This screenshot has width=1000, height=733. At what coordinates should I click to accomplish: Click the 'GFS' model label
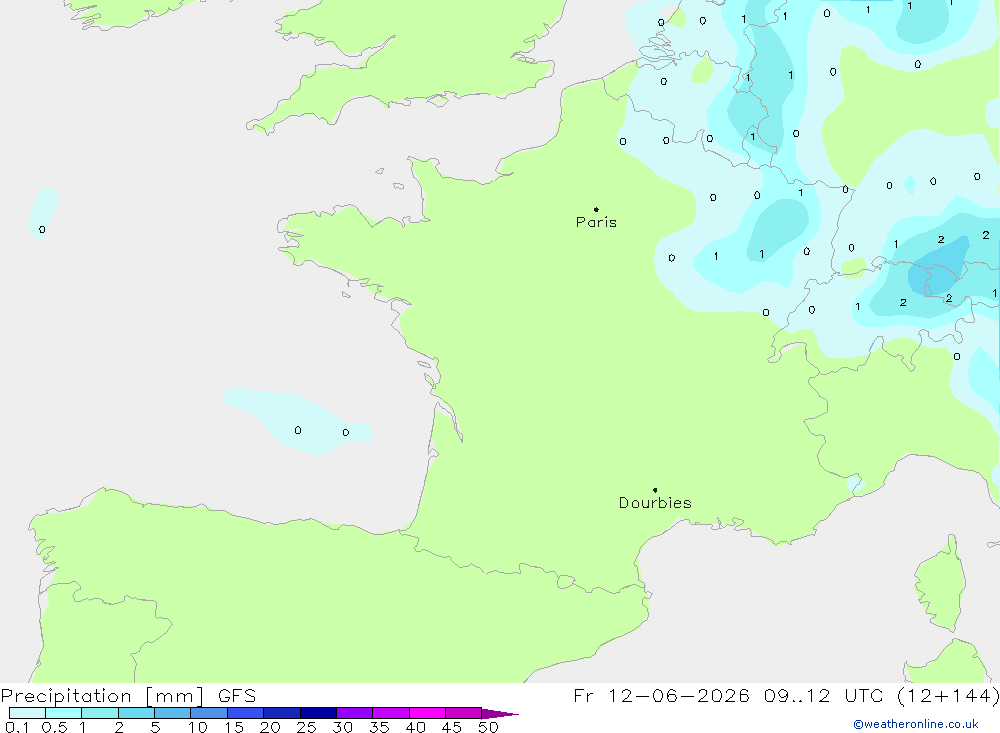point(237,696)
